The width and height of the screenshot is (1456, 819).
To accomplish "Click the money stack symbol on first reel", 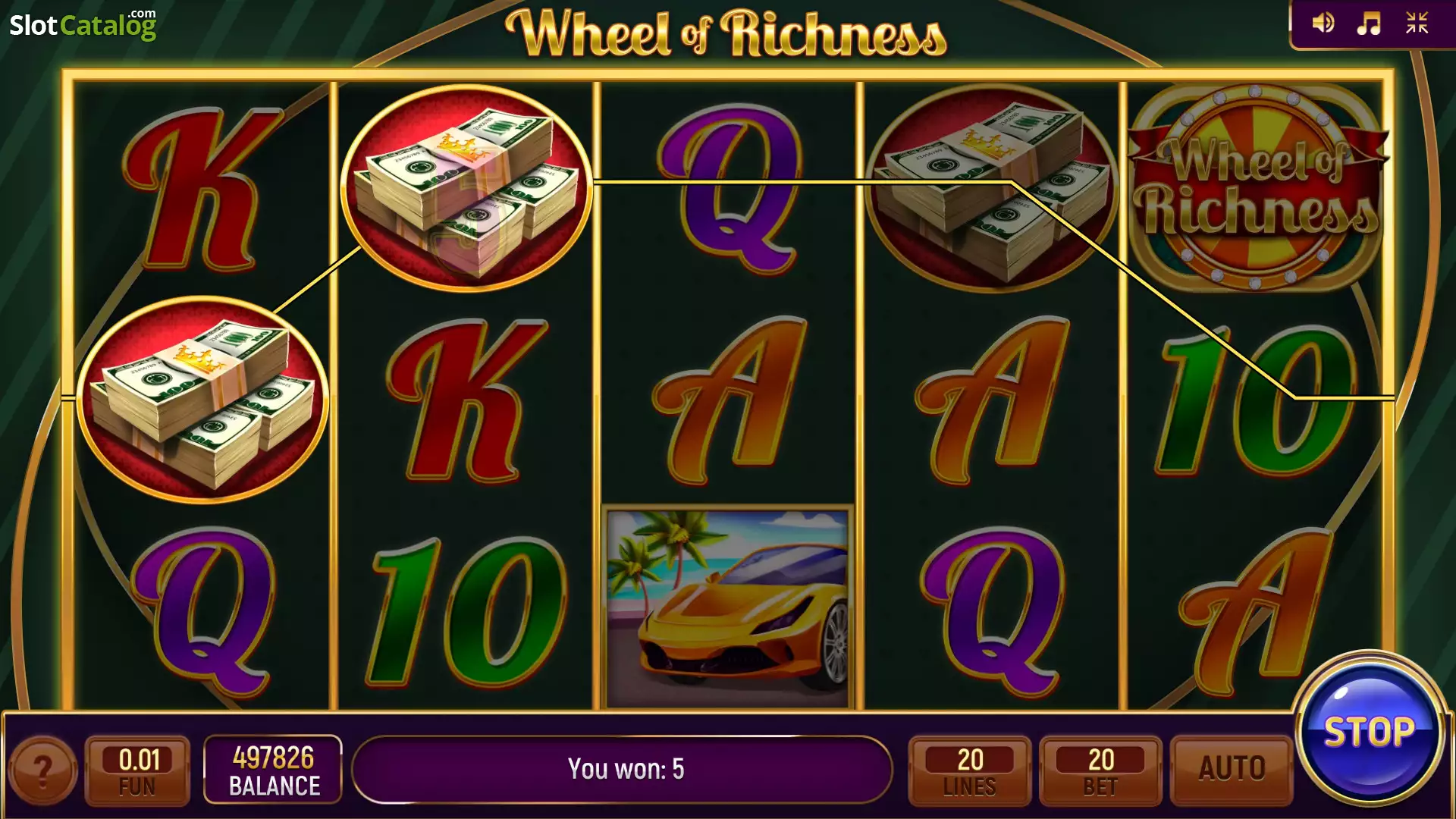I will pyautogui.click(x=202, y=399).
